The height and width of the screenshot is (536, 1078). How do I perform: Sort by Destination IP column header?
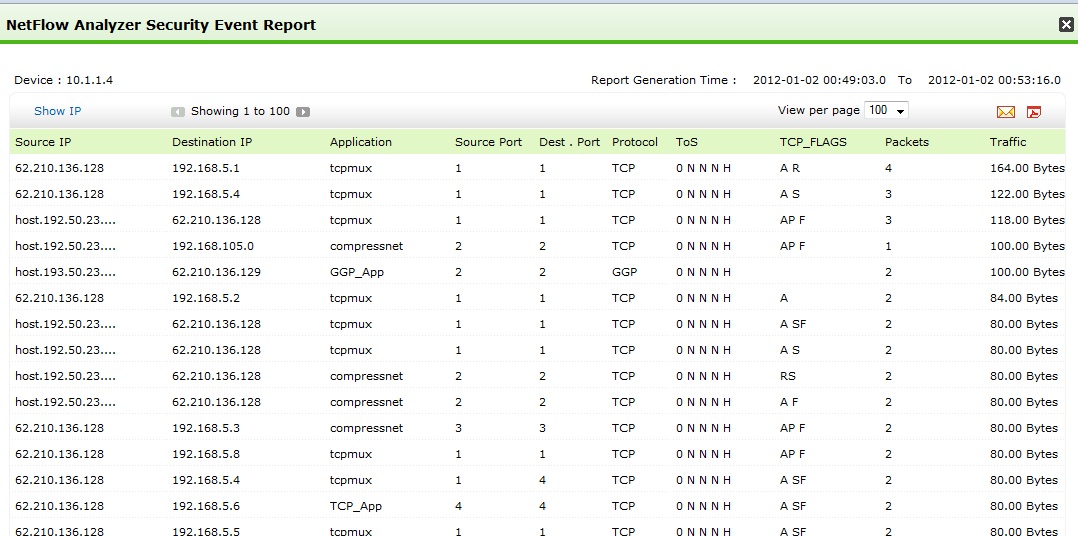tap(212, 142)
